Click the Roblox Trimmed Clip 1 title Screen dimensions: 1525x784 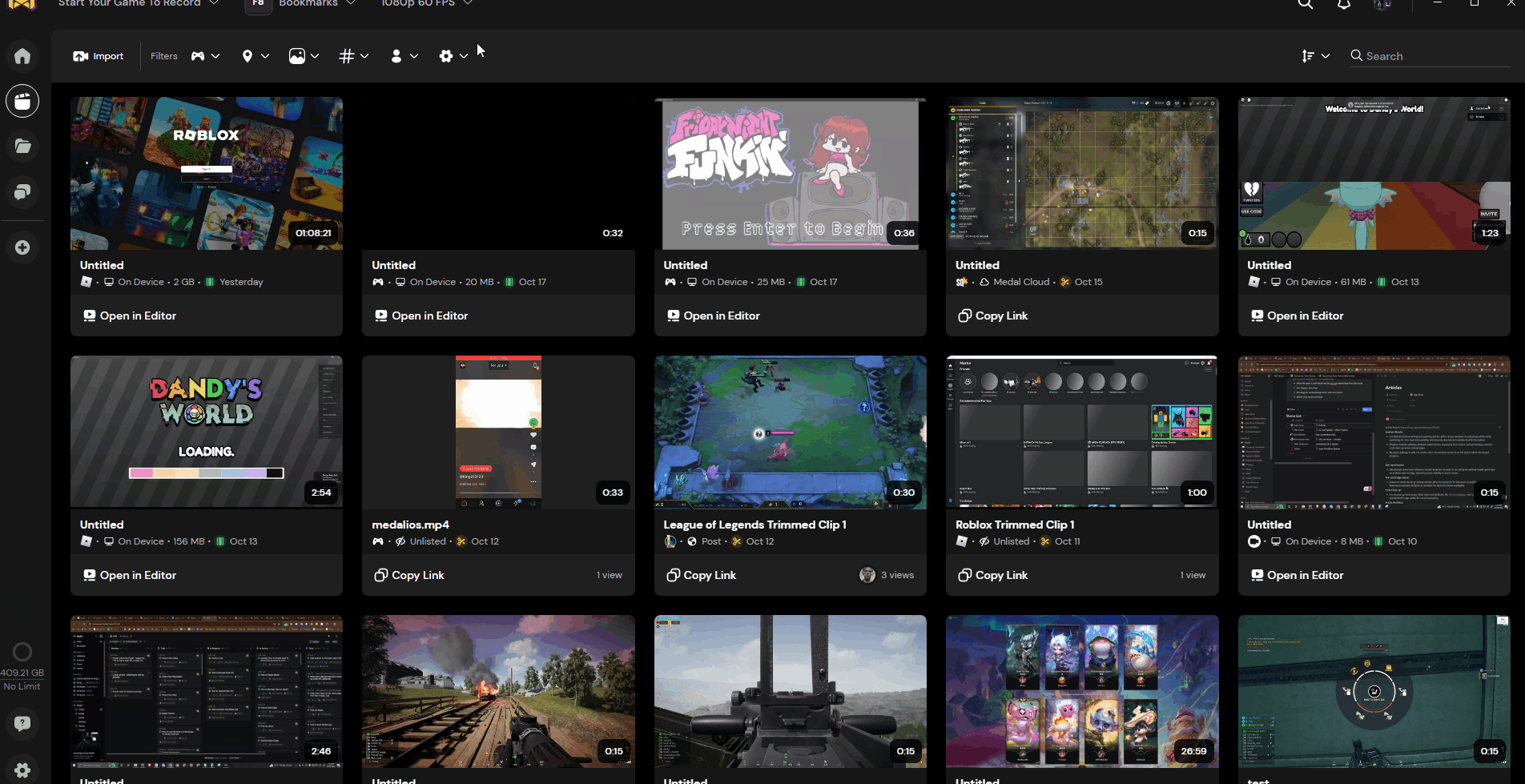point(1015,525)
